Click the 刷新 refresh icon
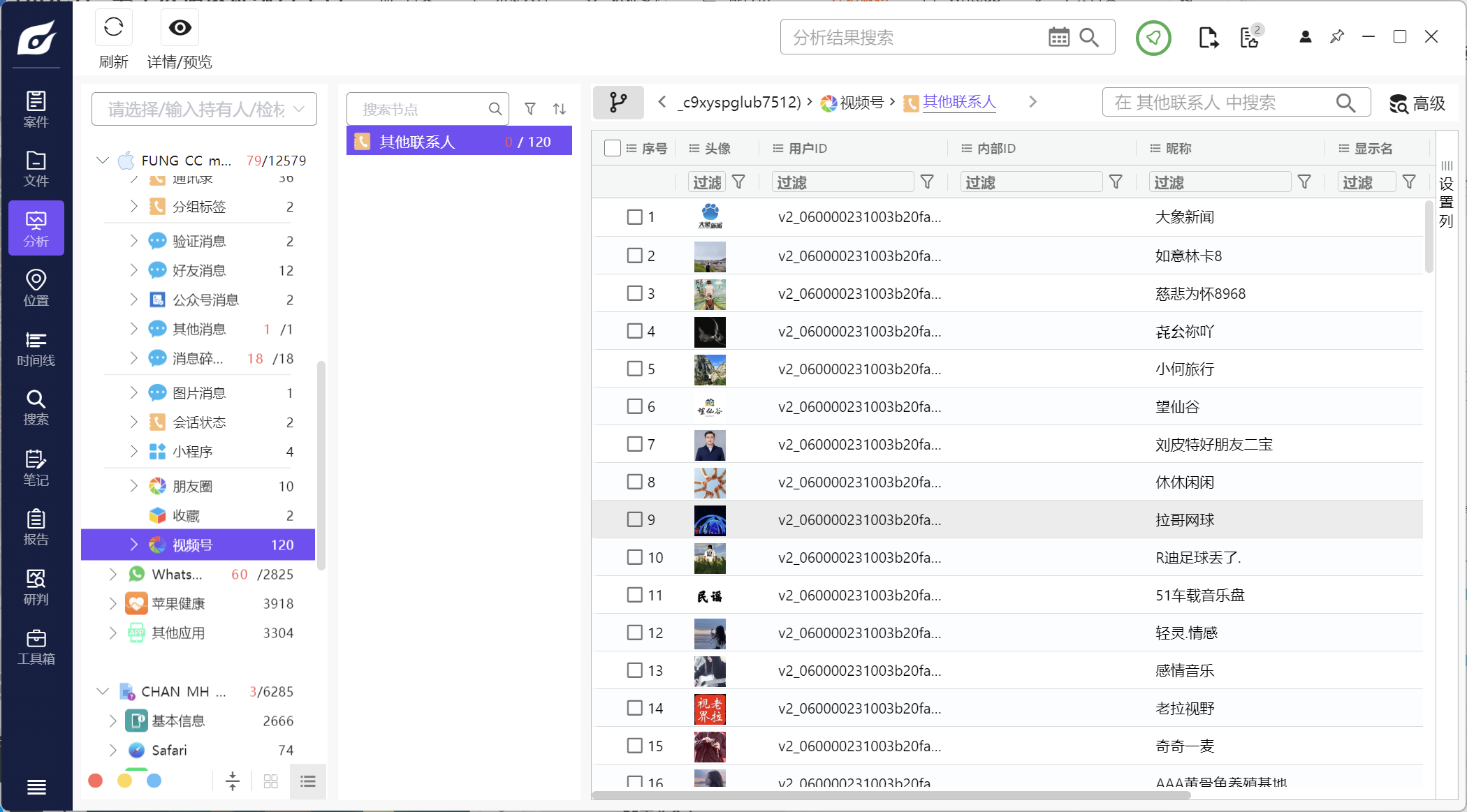 point(113,28)
